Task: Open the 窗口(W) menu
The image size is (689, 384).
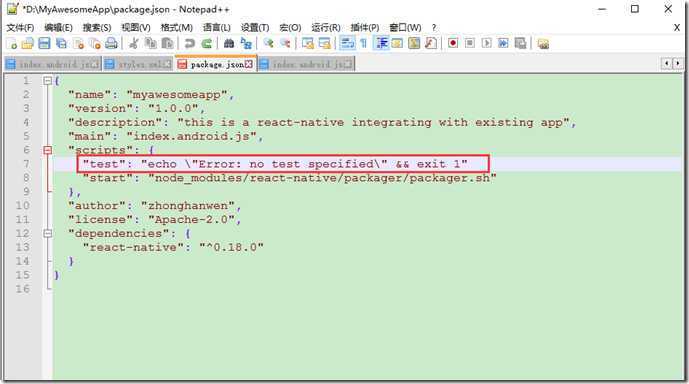Action: [405, 28]
